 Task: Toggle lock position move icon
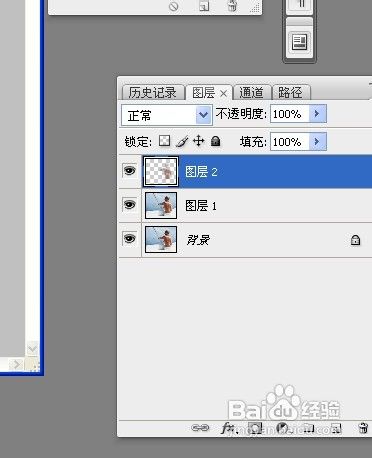pyautogui.click(x=199, y=141)
